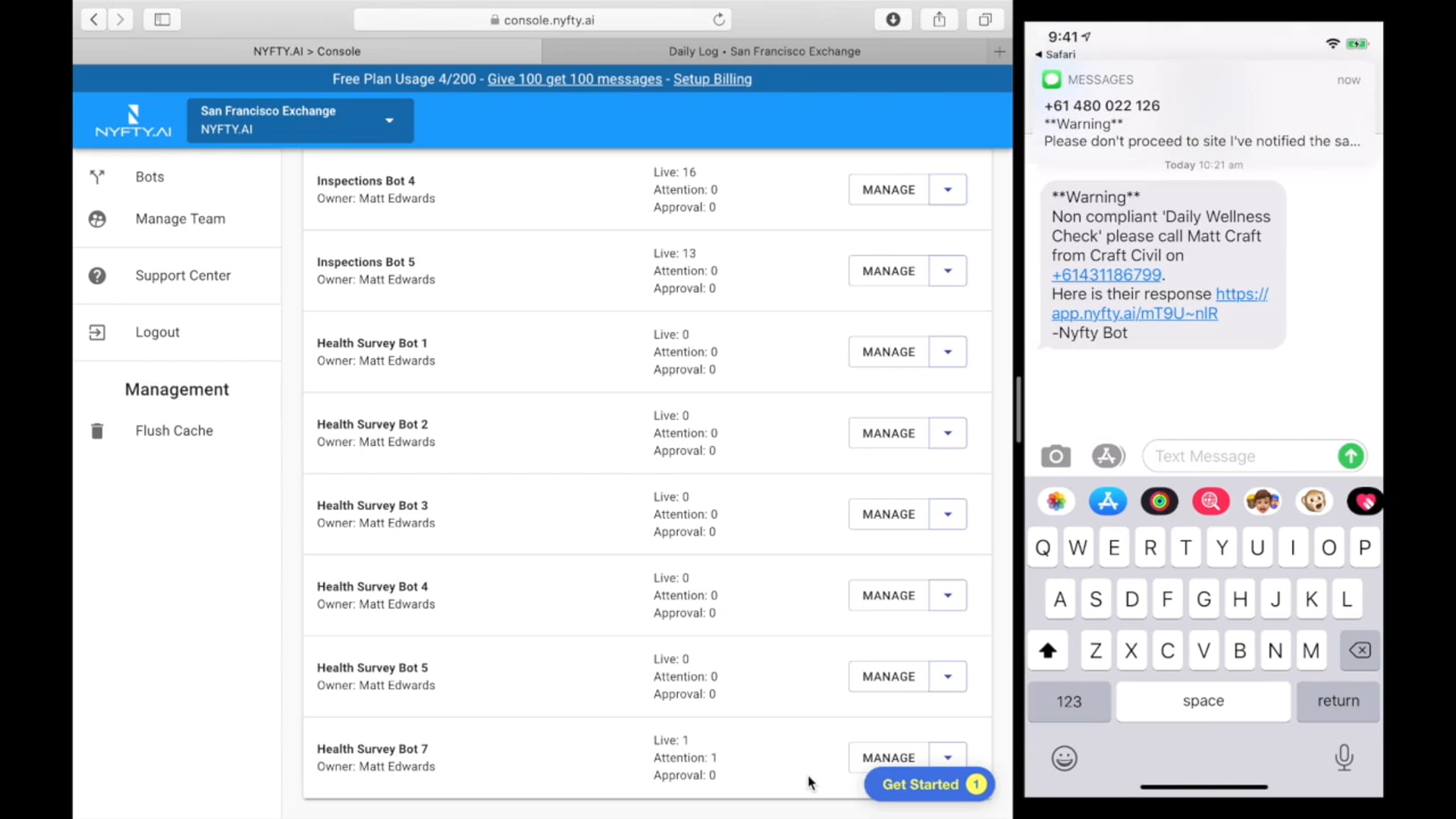Tap the Safari back-to-app link on phone

click(x=1056, y=55)
